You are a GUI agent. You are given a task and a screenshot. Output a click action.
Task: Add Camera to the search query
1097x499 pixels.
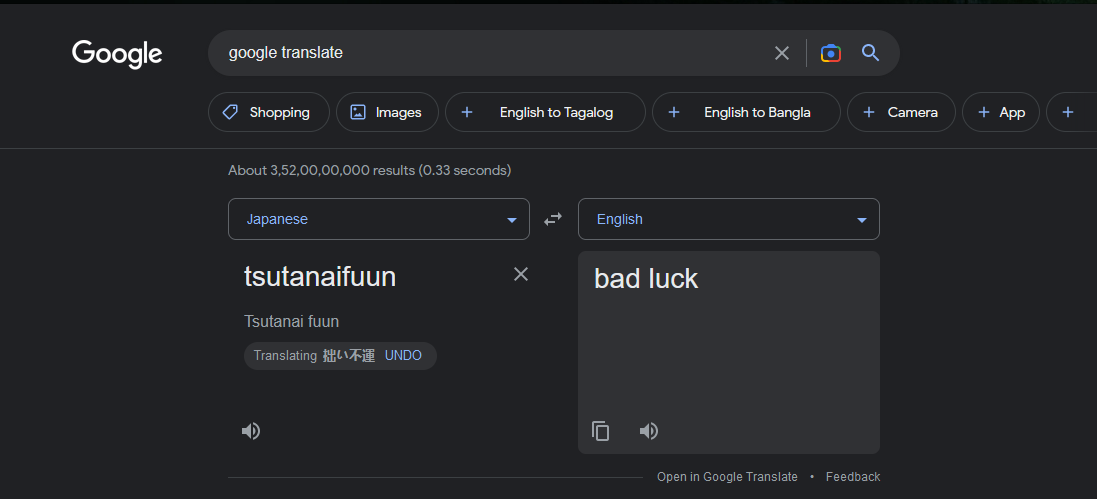tap(901, 112)
